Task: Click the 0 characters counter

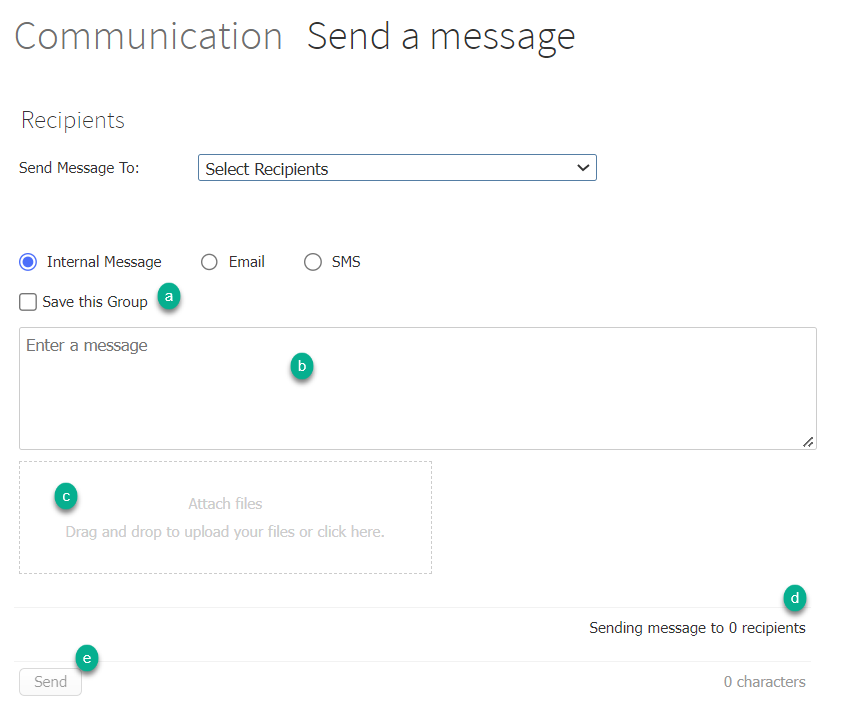Action: (x=764, y=681)
